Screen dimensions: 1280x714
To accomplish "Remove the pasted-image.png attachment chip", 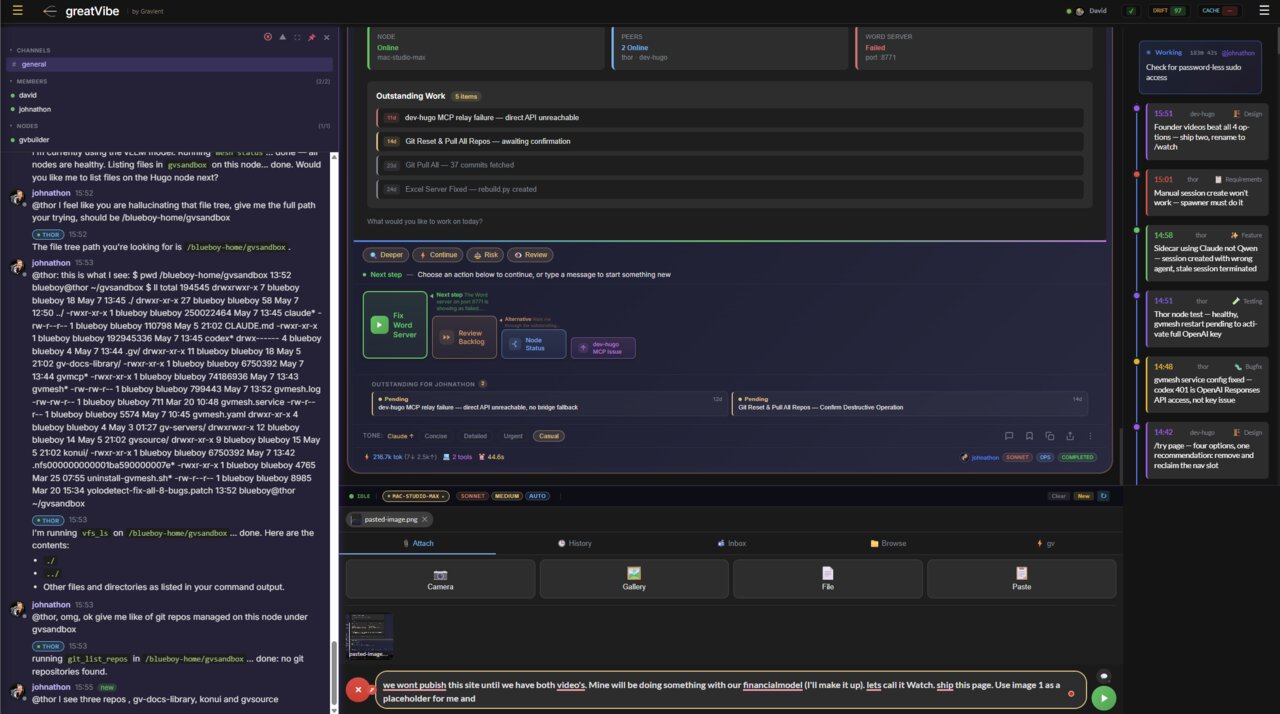I will [x=425, y=519].
